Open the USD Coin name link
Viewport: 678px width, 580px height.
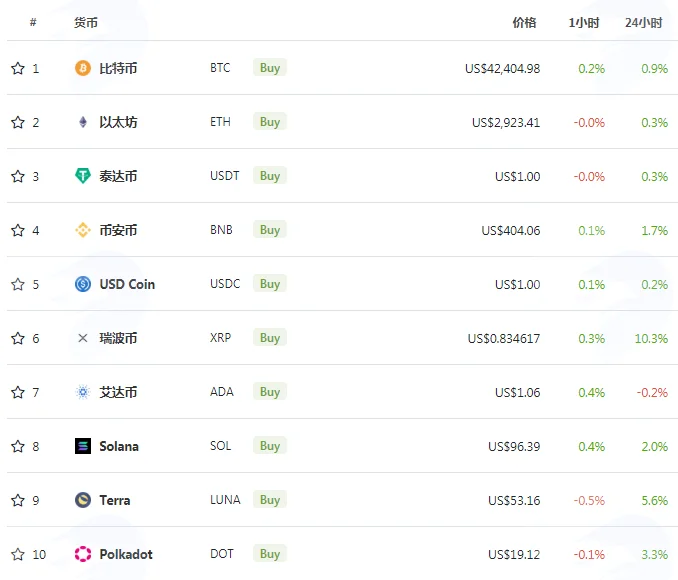click(127, 284)
